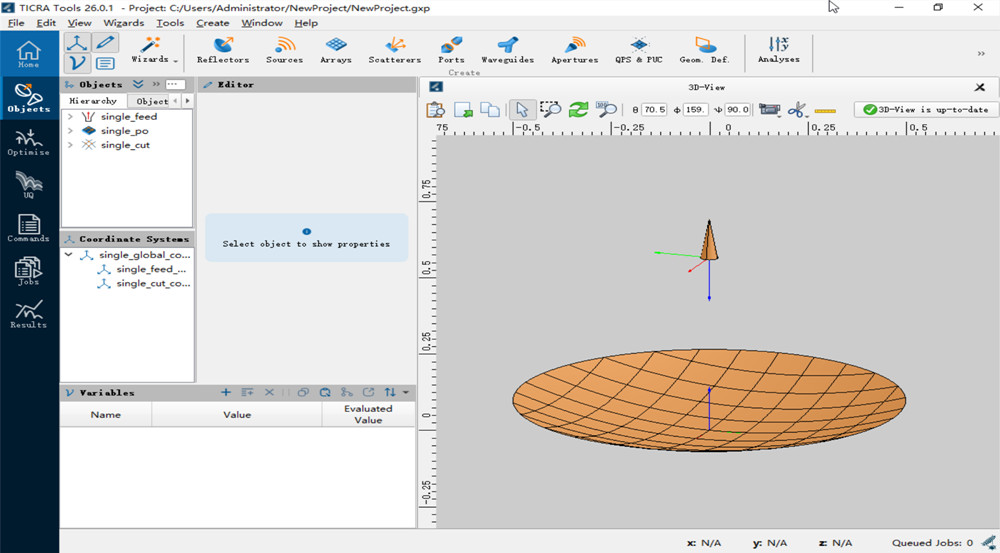This screenshot has height=553, width=1000.
Task: Open the Wizards dropdown
Action: click(x=154, y=50)
